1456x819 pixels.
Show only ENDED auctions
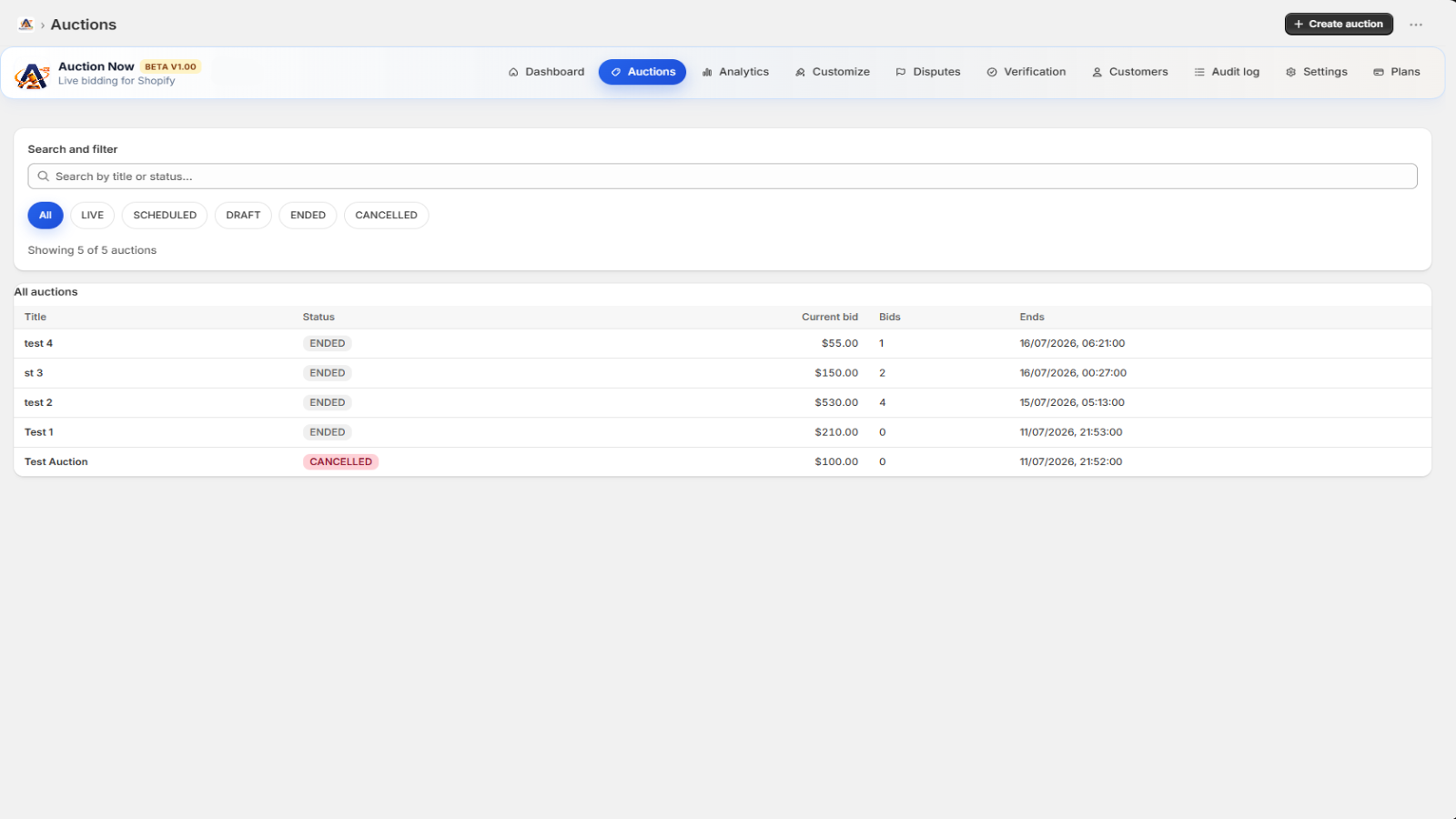(308, 216)
